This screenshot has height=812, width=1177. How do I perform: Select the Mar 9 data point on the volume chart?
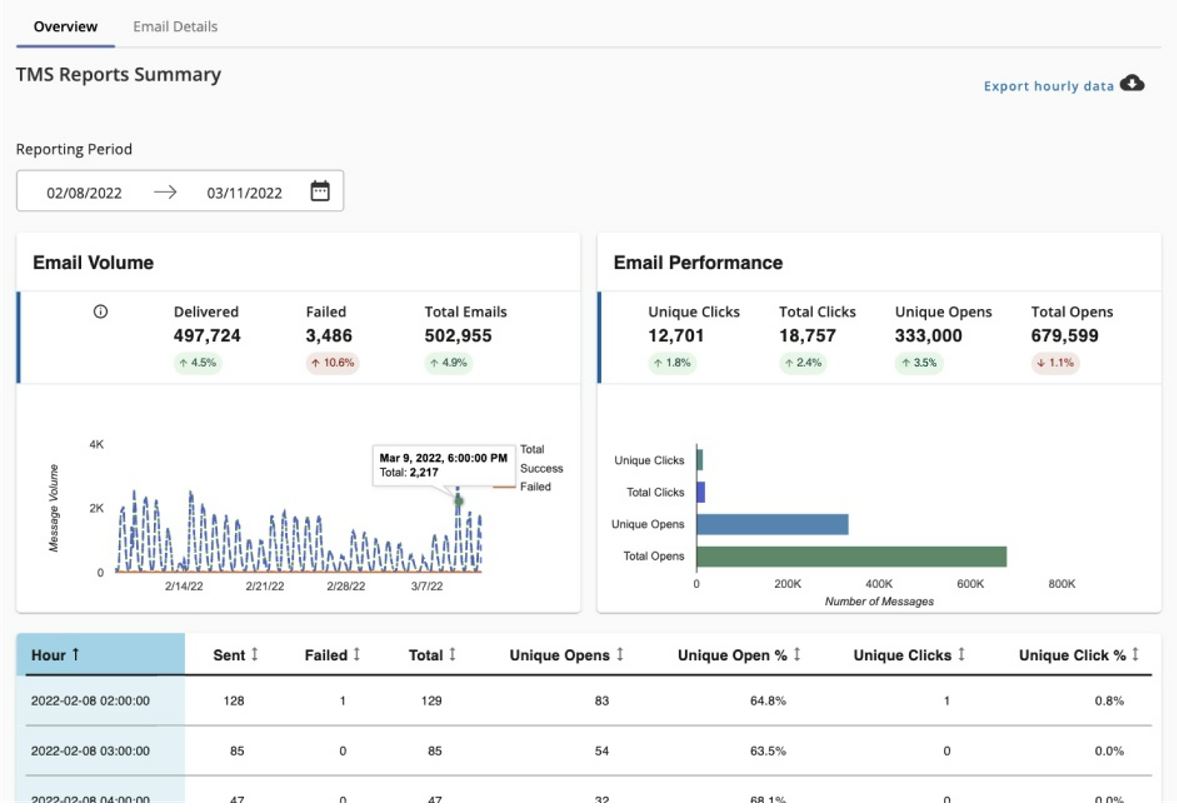[x=460, y=499]
